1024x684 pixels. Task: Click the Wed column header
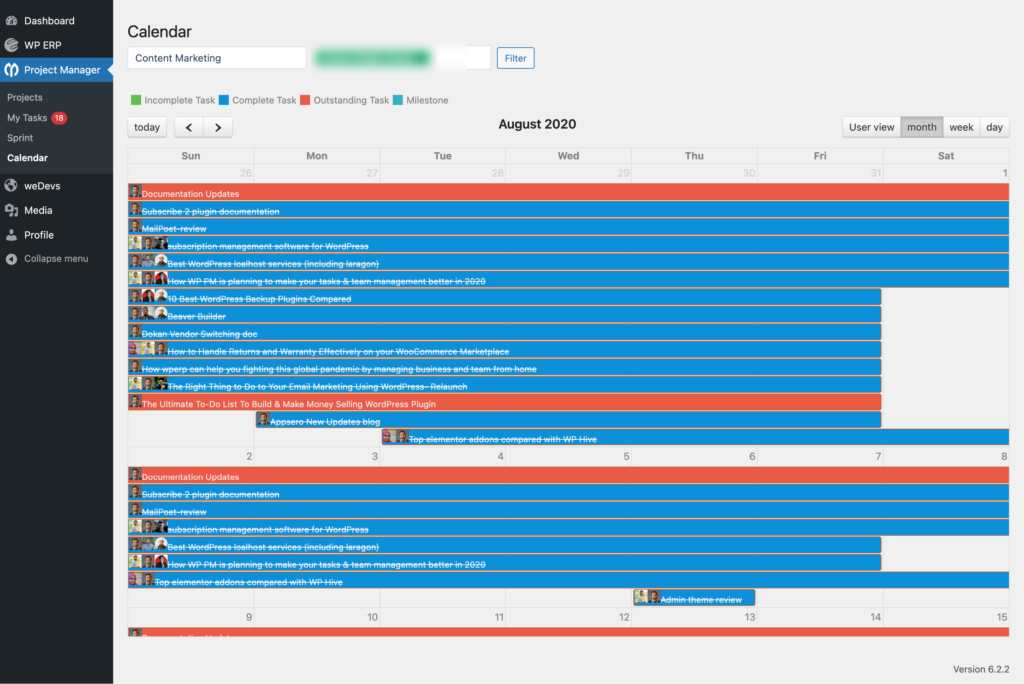[568, 155]
